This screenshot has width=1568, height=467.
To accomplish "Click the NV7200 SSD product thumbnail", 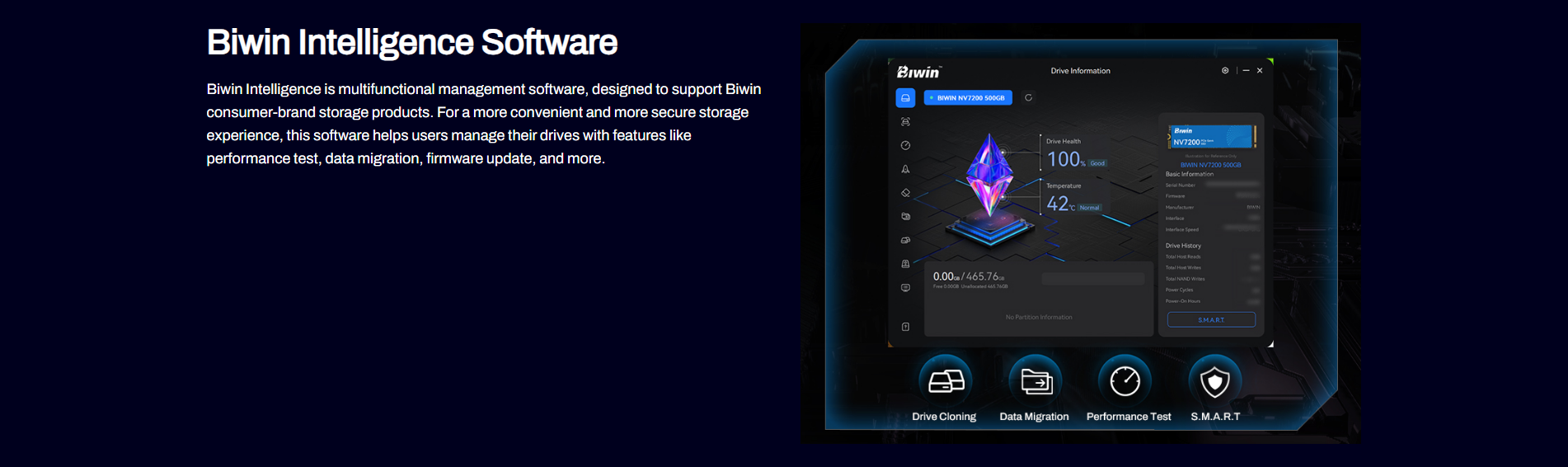I will (x=1212, y=137).
